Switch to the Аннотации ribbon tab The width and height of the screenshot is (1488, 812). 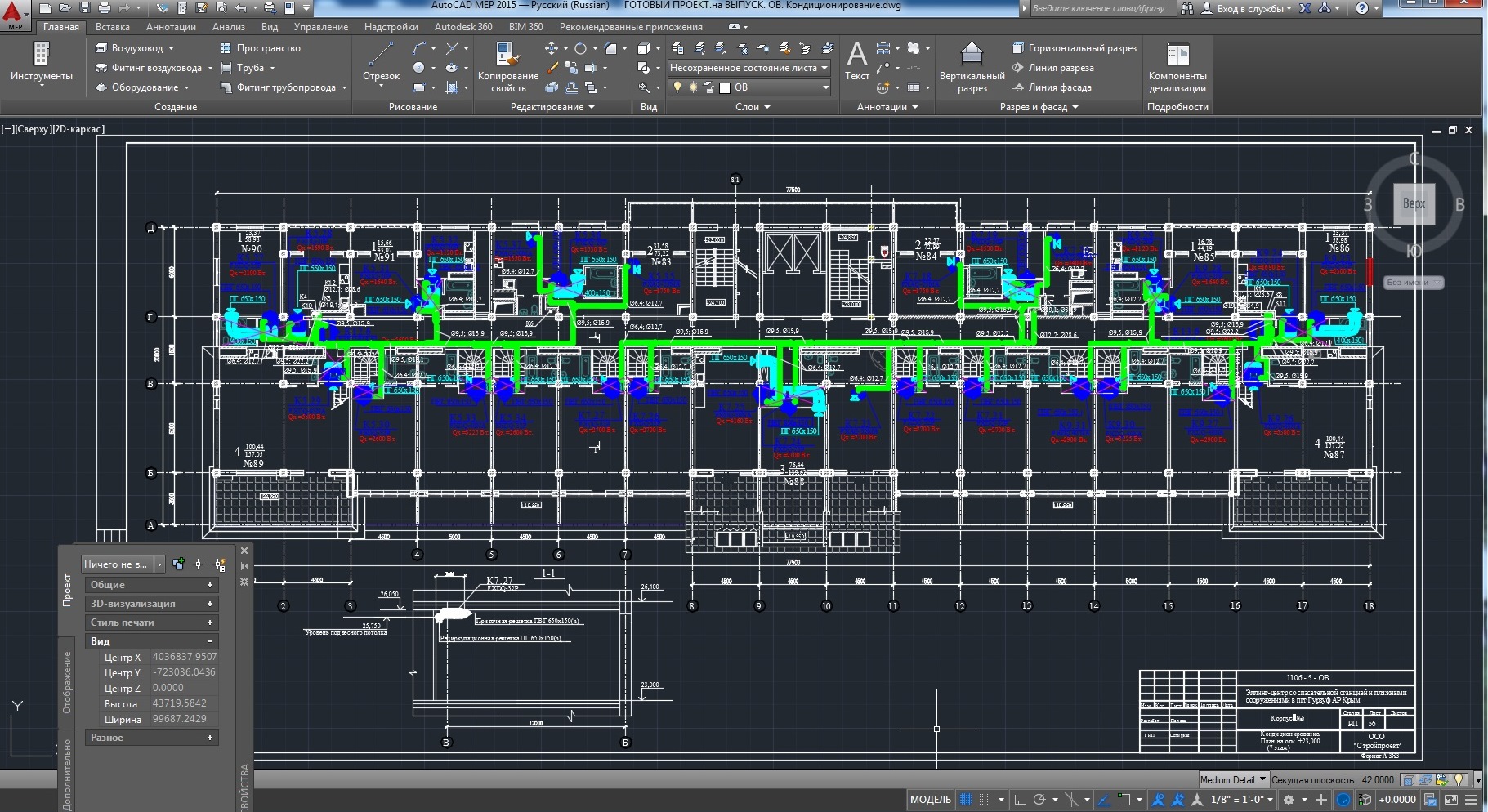171,27
